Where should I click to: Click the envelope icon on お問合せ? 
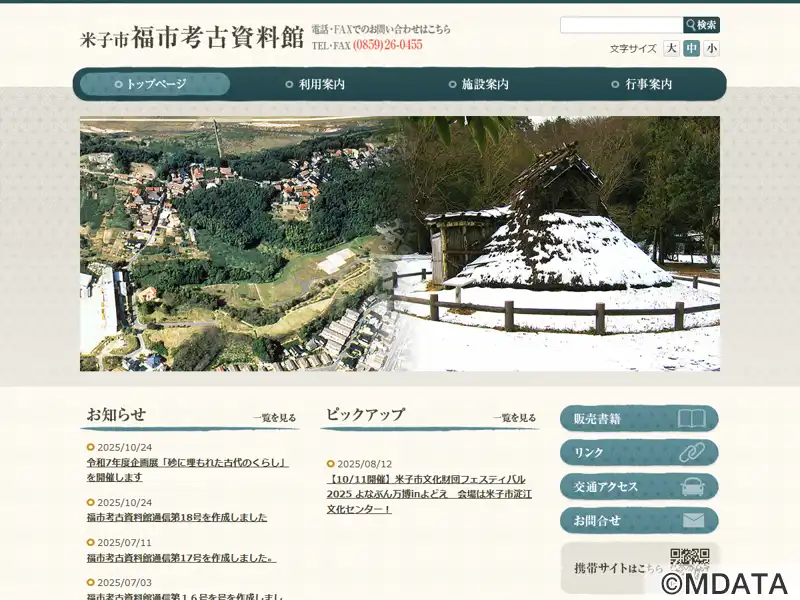[693, 520]
